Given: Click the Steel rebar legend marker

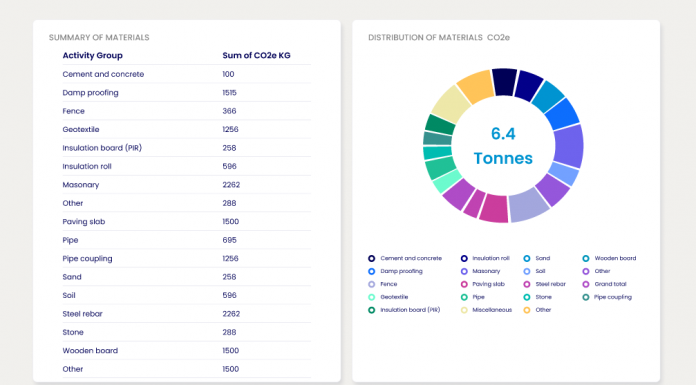Looking at the screenshot, I should 527,284.
